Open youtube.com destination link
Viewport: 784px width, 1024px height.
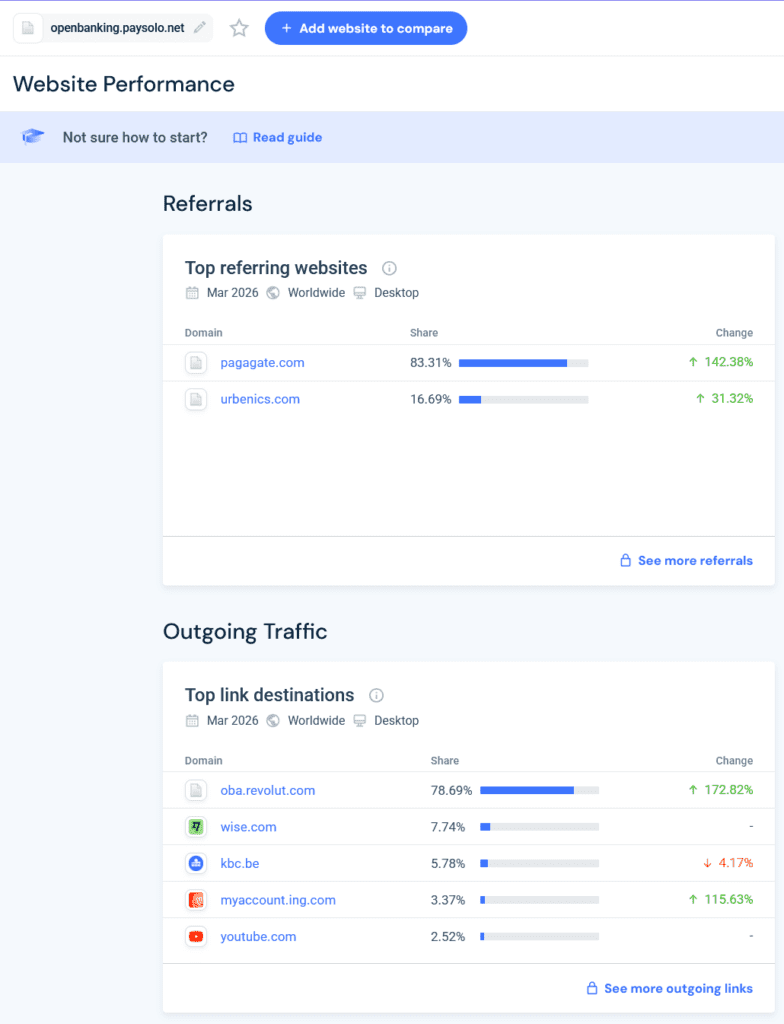click(258, 936)
